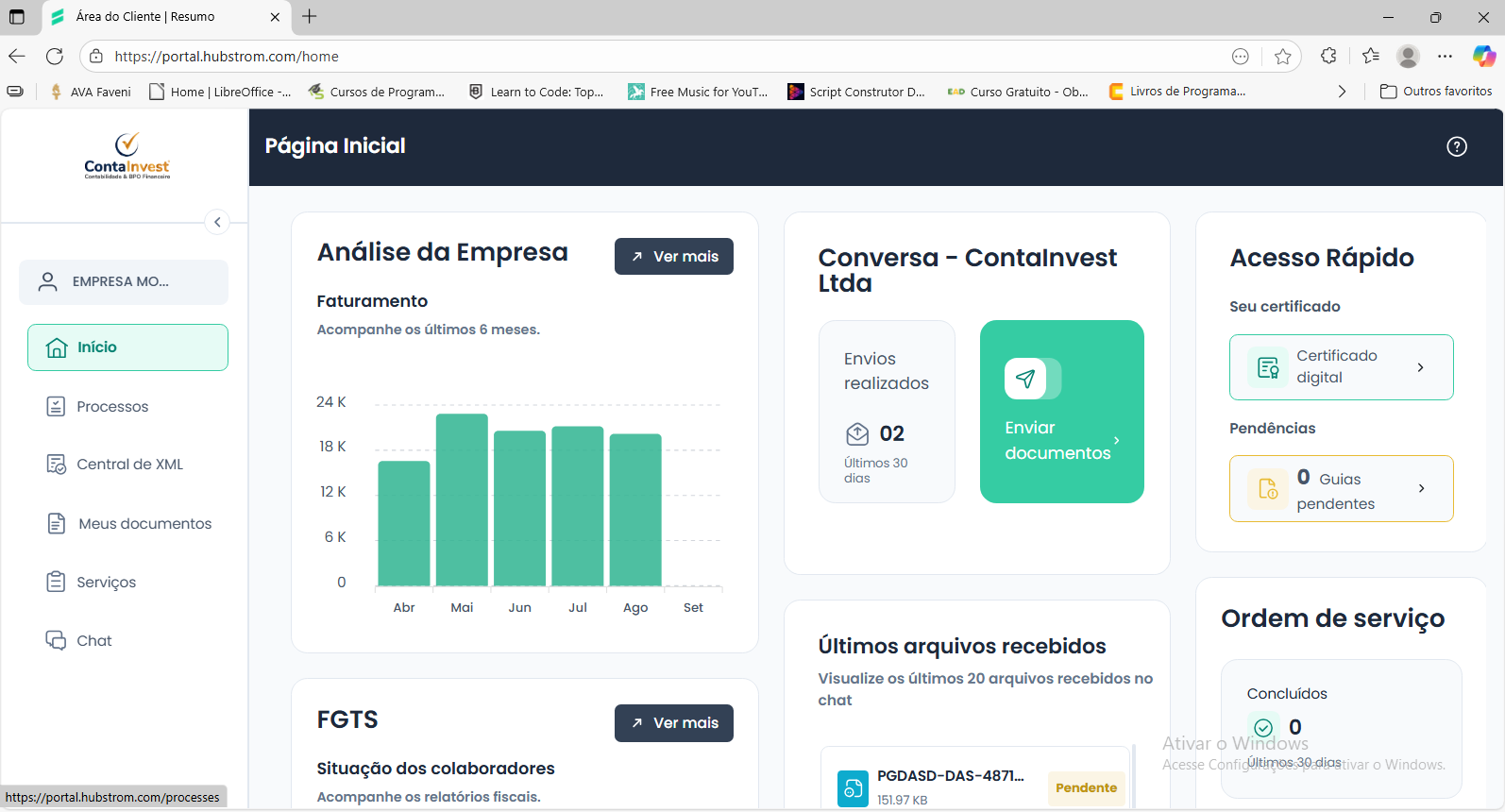The width and height of the screenshot is (1505, 812).
Task: Open Meus documentos in the sidebar
Action: pyautogui.click(x=129, y=524)
